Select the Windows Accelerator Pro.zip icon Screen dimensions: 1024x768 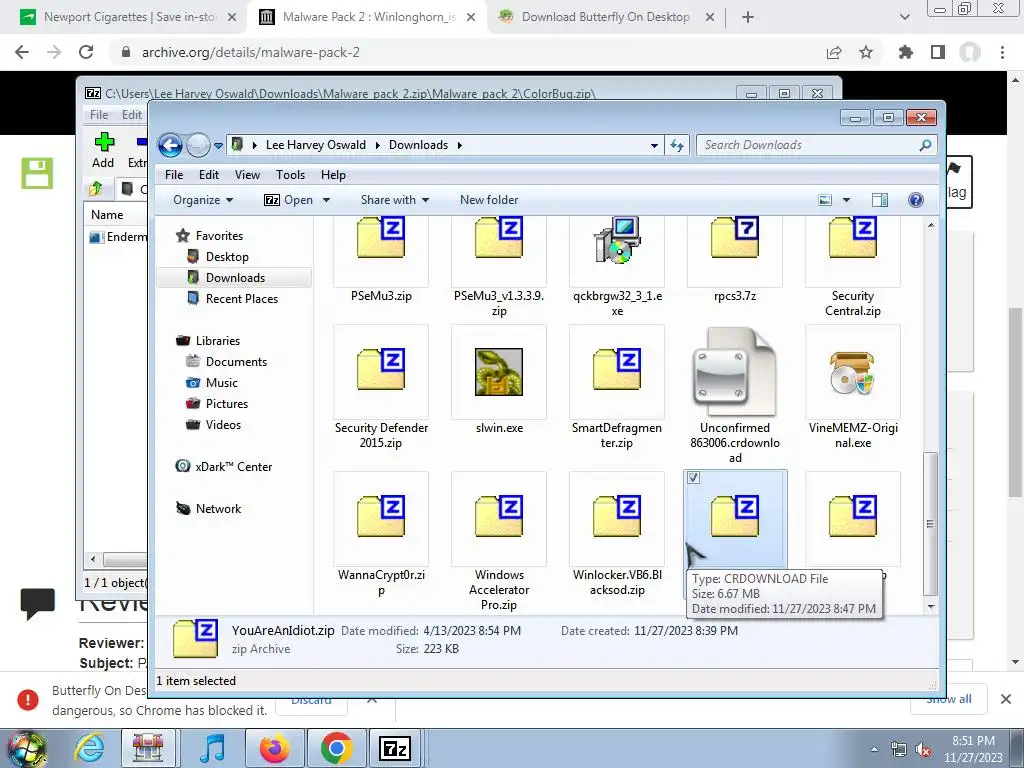point(499,516)
